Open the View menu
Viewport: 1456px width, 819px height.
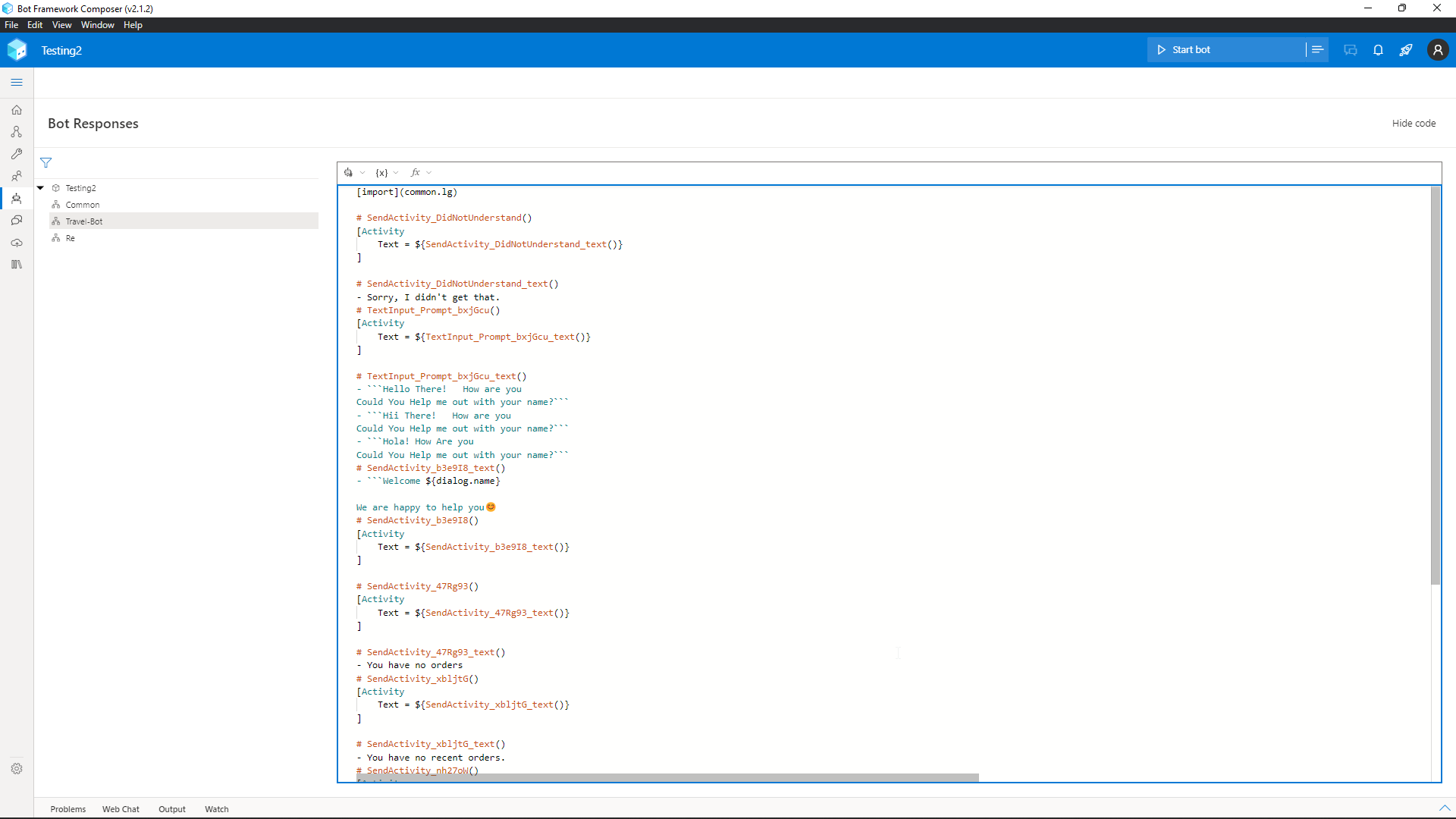coord(62,25)
